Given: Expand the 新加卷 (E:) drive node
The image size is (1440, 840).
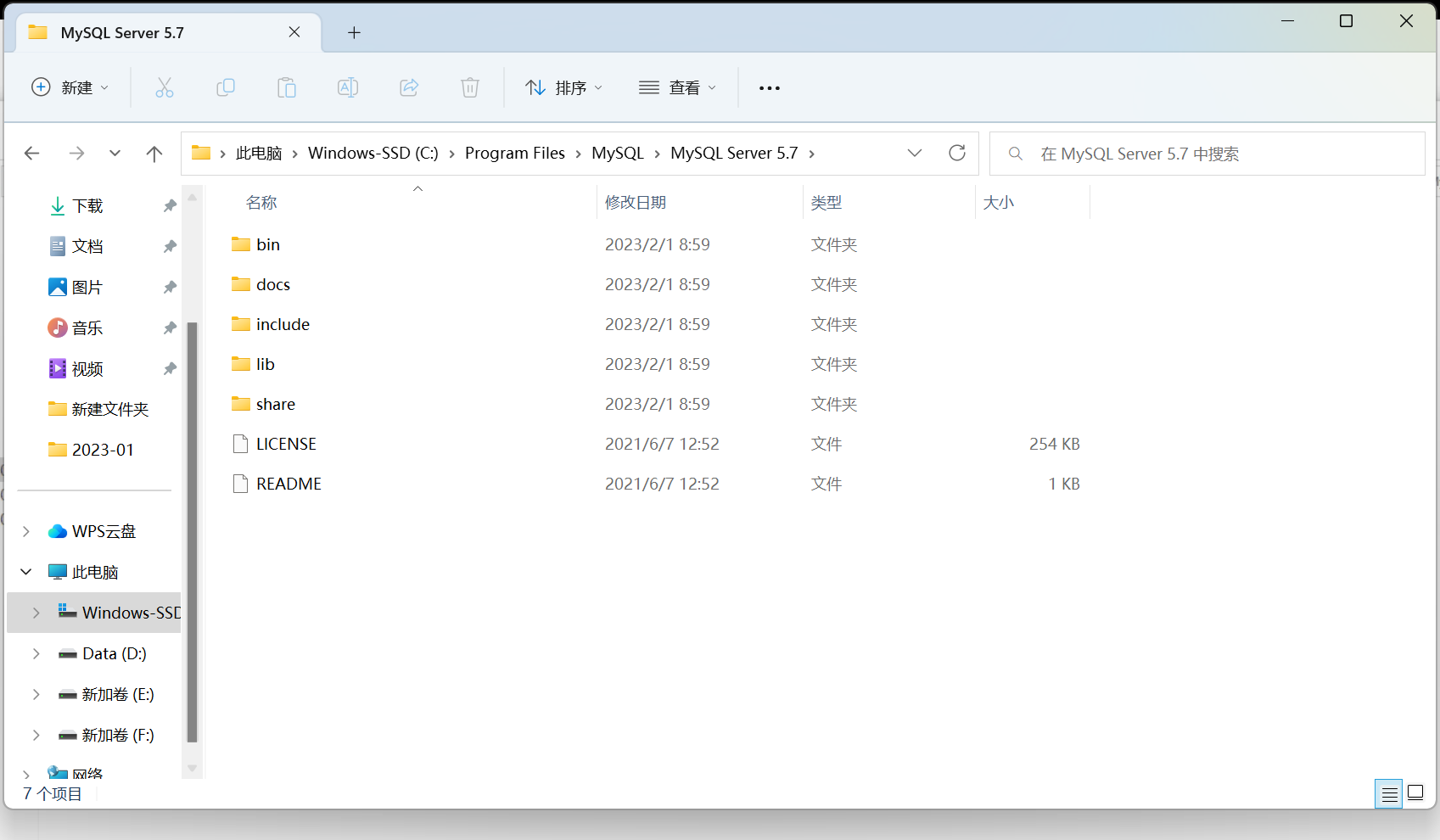Looking at the screenshot, I should 36,694.
